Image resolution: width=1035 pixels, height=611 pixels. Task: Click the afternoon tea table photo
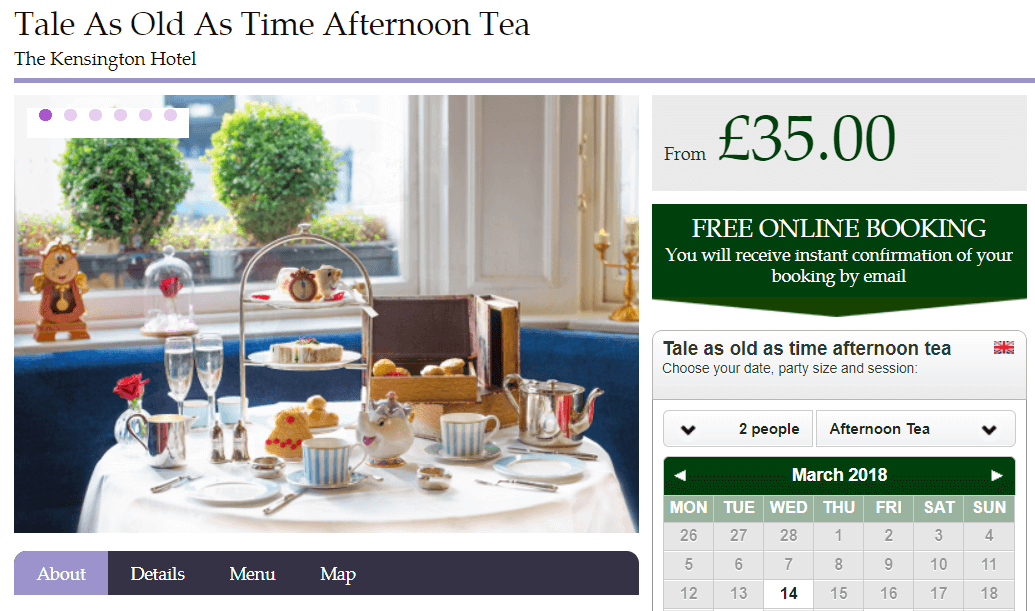click(x=326, y=314)
